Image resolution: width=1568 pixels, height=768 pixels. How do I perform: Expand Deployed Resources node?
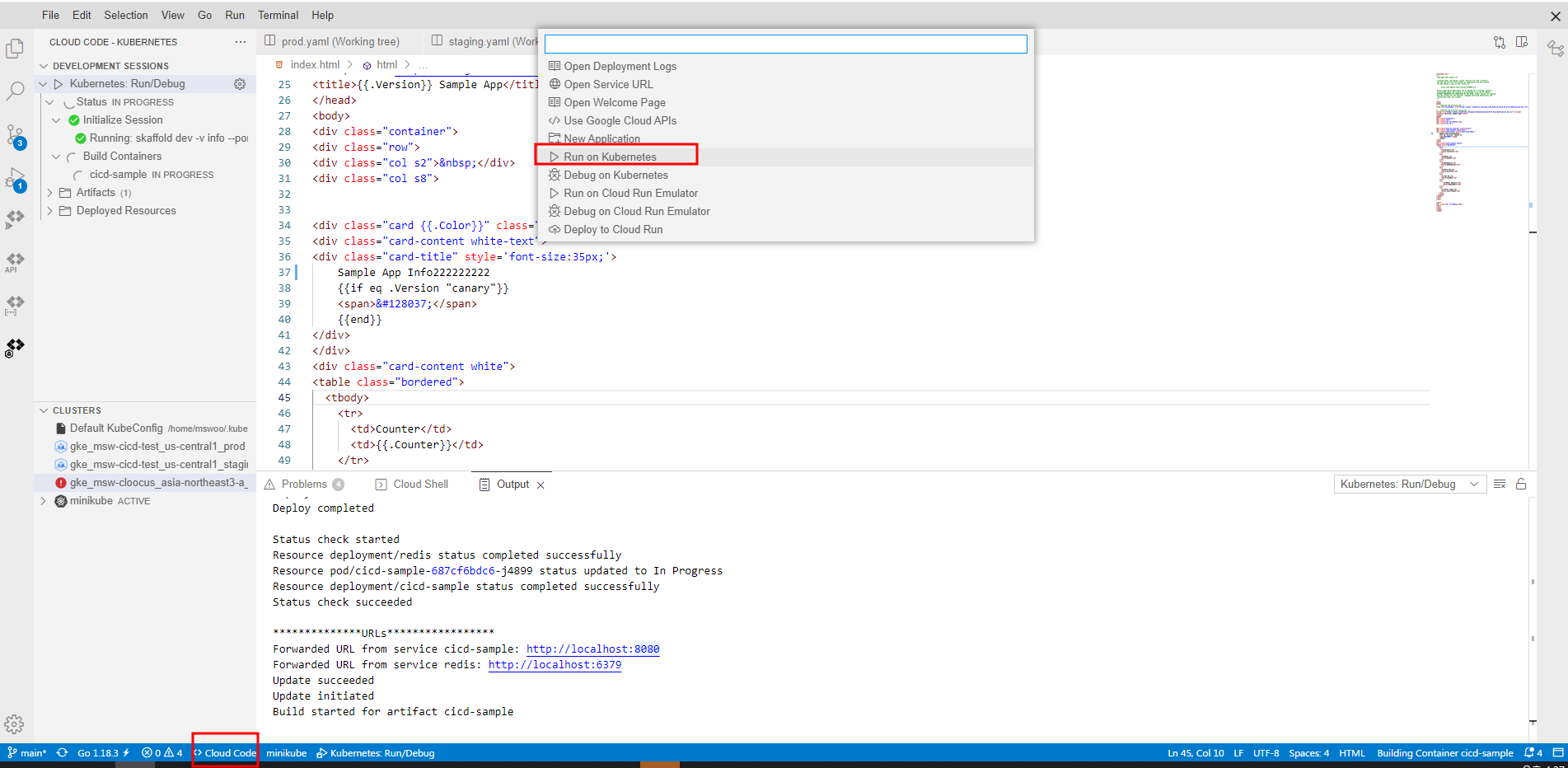click(50, 211)
